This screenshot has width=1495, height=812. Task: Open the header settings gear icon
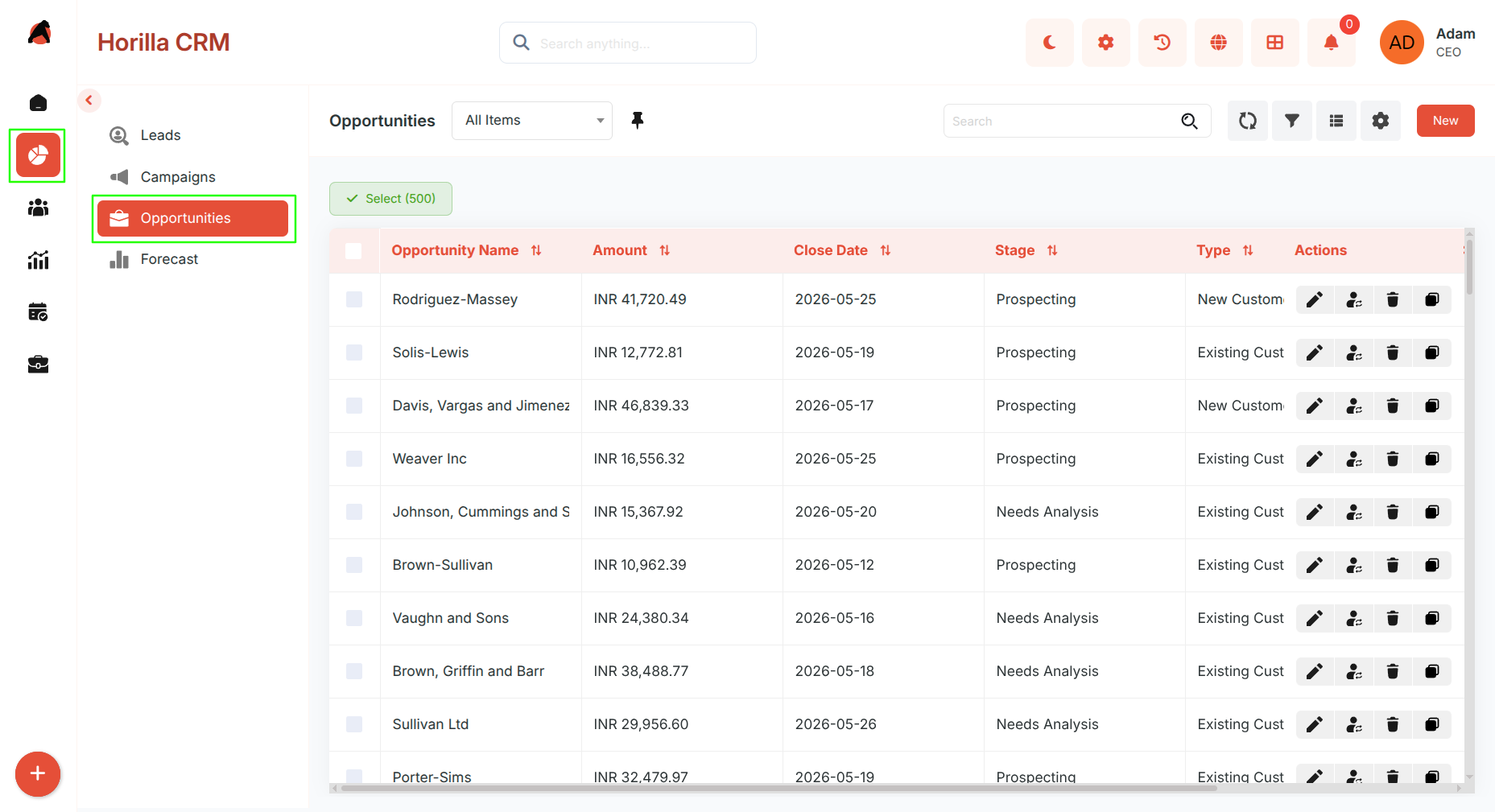[x=1105, y=43]
